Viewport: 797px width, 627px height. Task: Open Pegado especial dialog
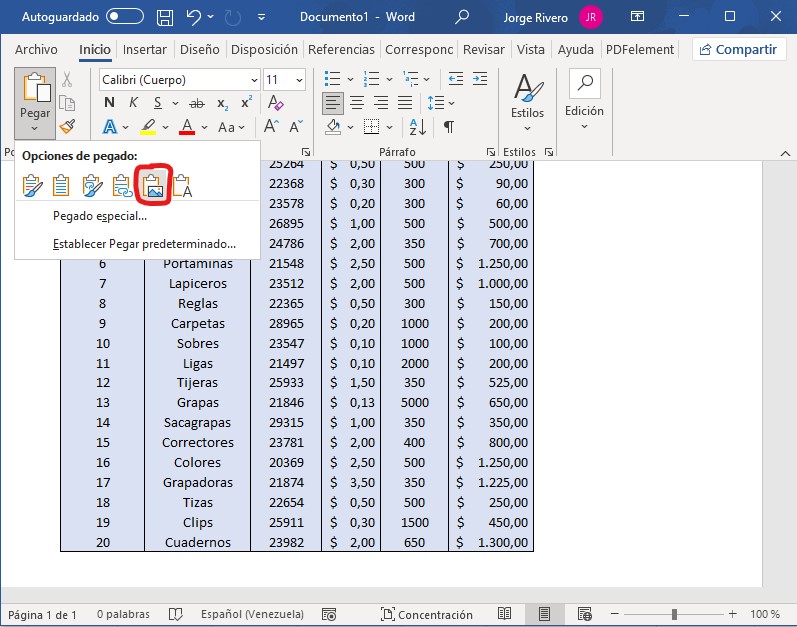pyautogui.click(x=100, y=216)
